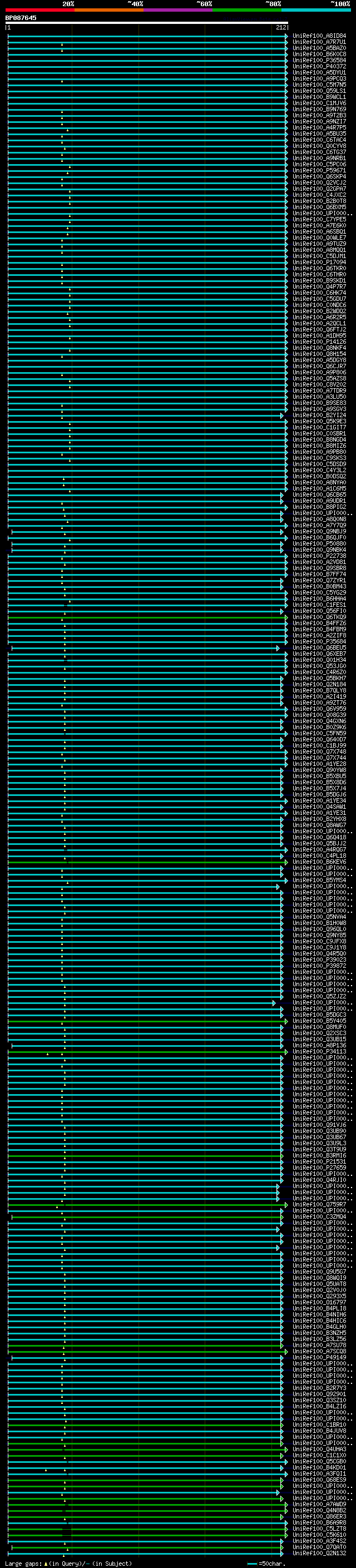This screenshot has width=356, height=1568.
Task: Click the arrowhead ending the Q6BEU5 bar
Action: 278,647
